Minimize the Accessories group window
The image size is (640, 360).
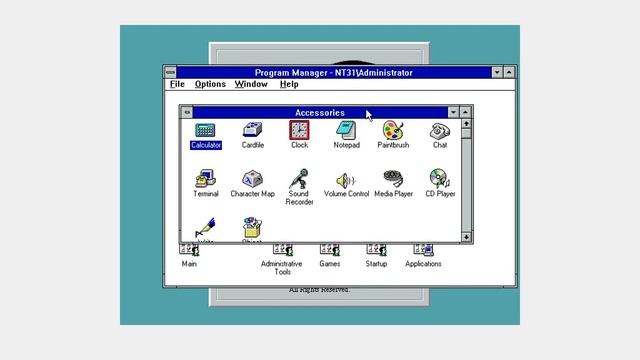pos(453,112)
